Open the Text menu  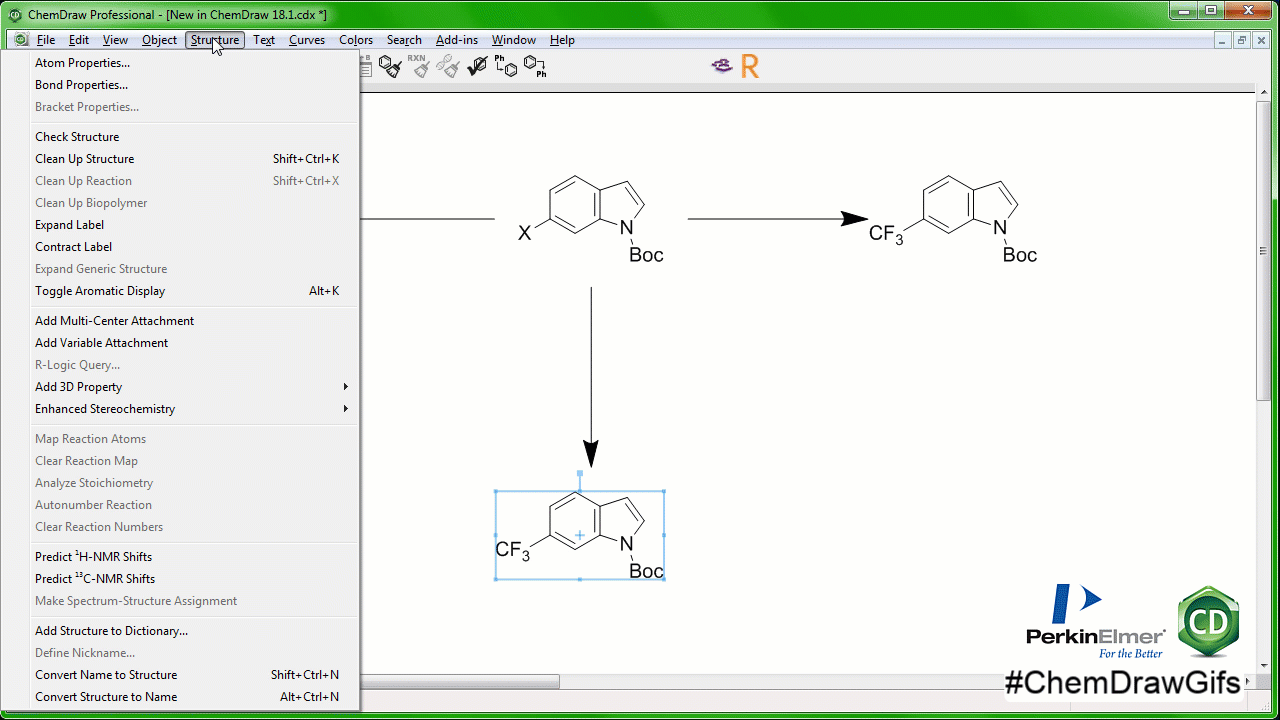264,40
